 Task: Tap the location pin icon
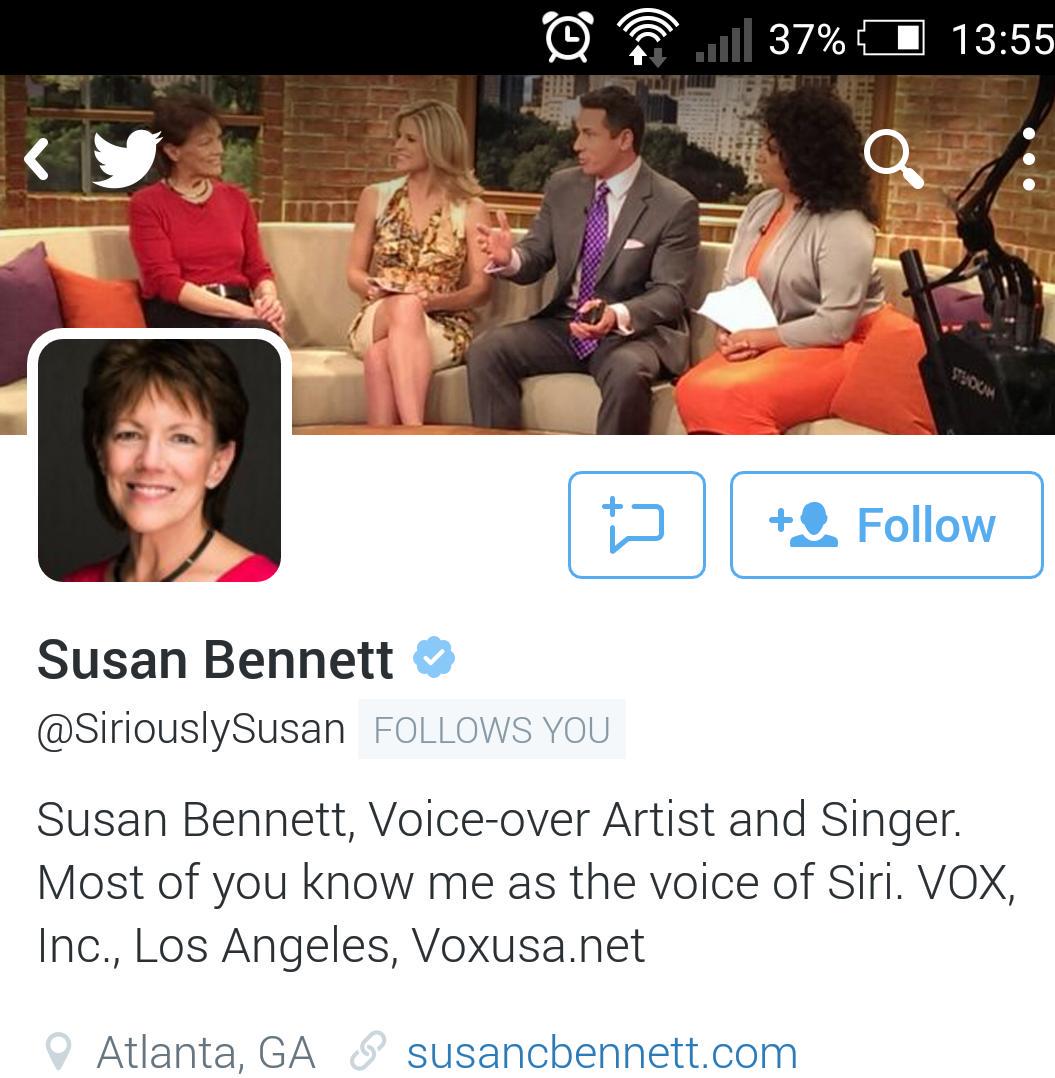58,1052
